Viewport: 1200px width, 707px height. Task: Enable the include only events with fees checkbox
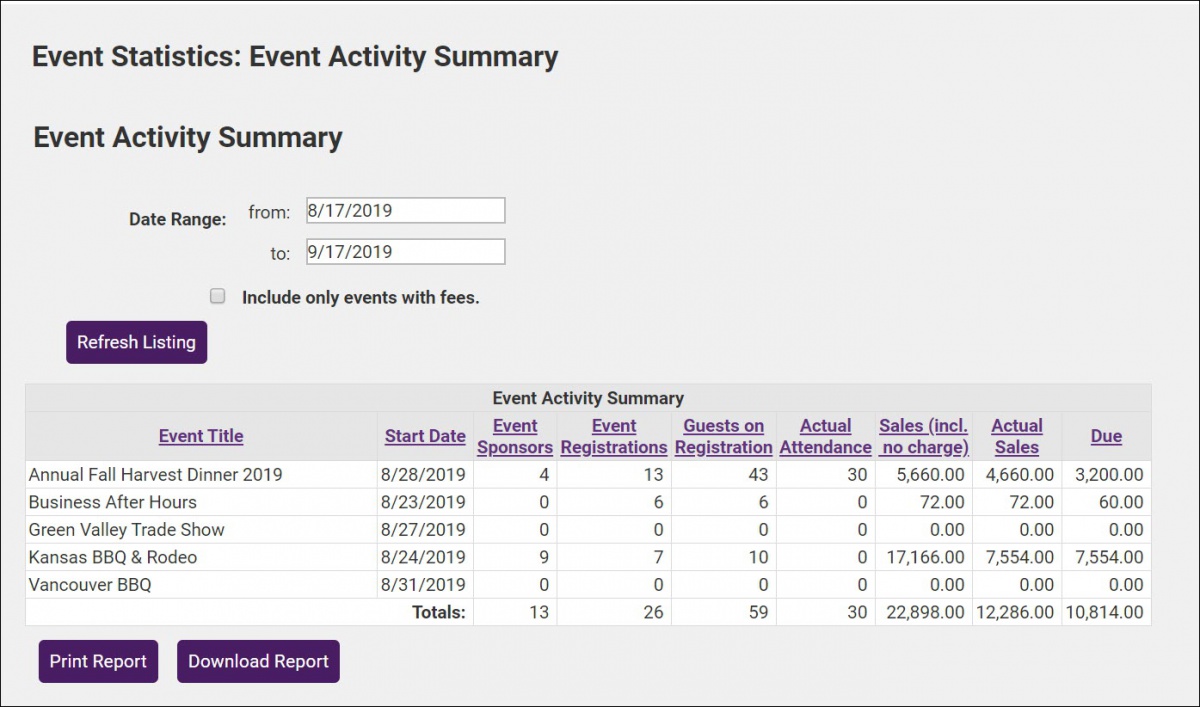click(x=217, y=294)
